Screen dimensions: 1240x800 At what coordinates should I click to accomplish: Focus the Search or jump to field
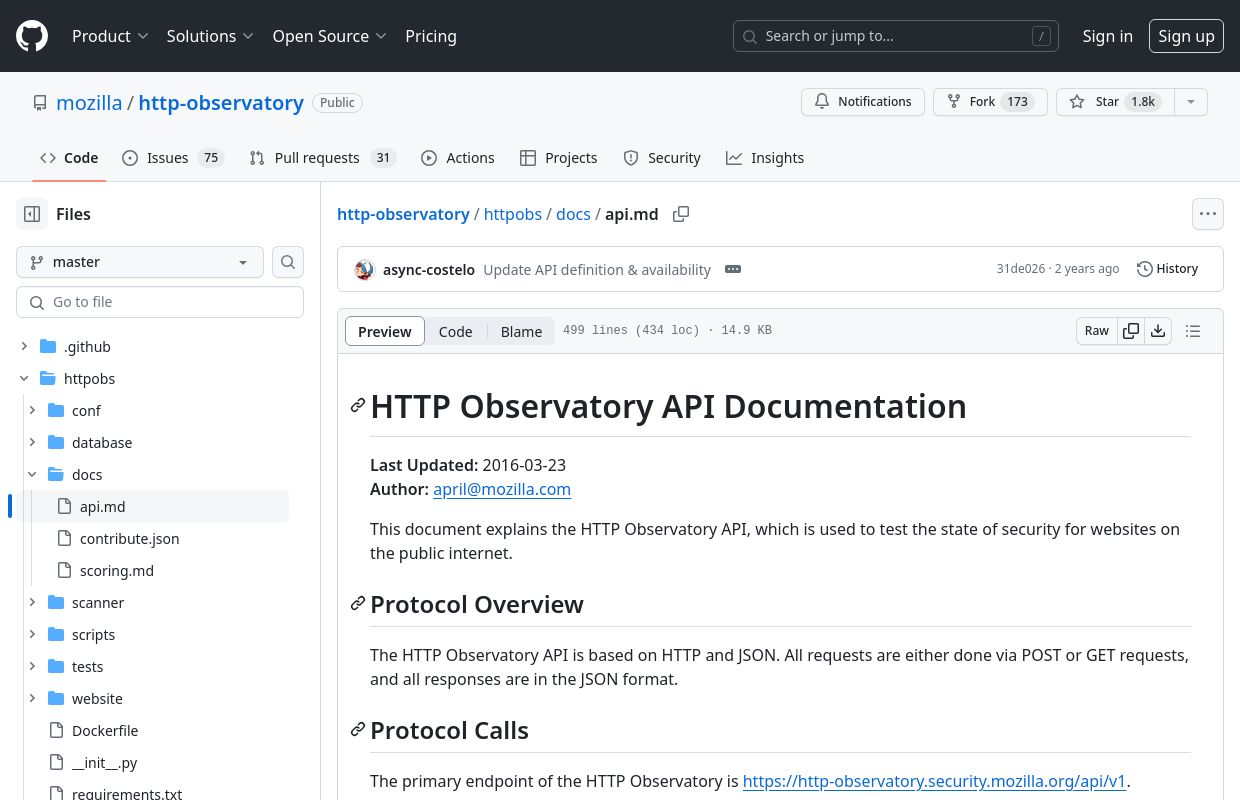click(896, 36)
